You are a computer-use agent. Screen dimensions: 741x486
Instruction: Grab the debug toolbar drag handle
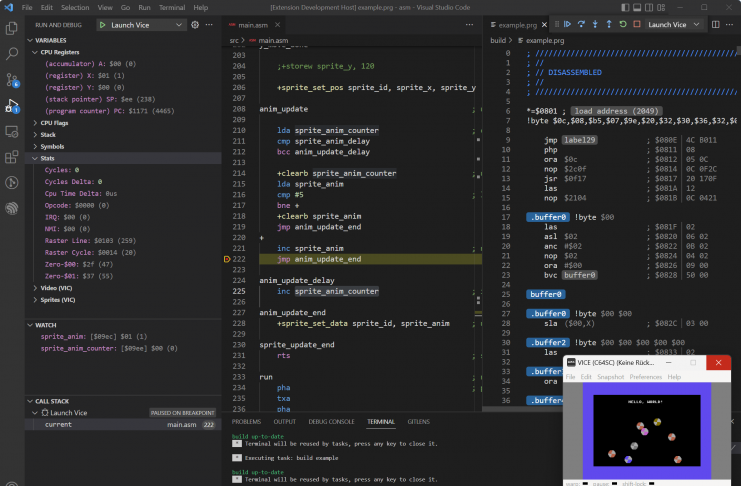557,24
